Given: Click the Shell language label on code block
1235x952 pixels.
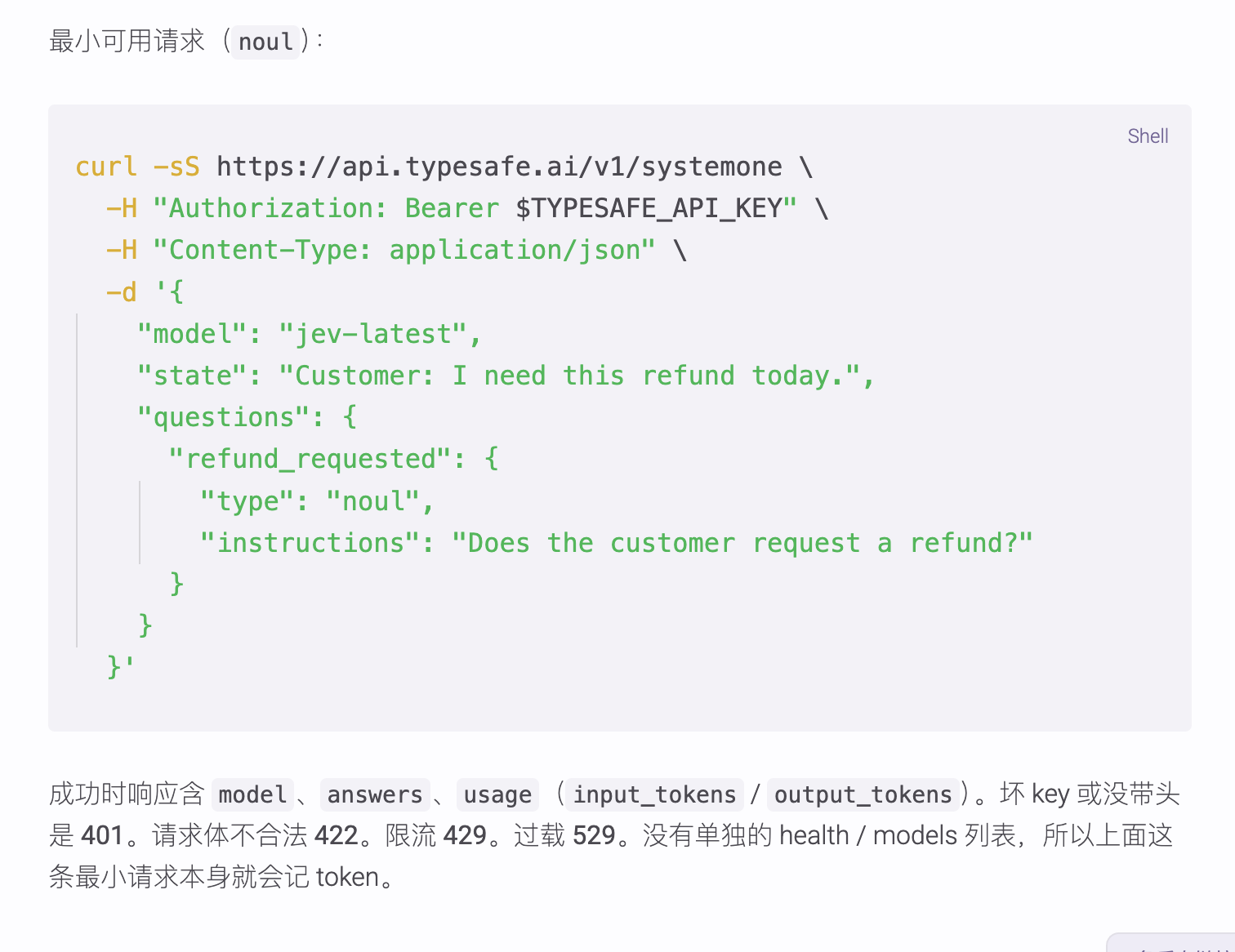Looking at the screenshot, I should coord(1148,136).
